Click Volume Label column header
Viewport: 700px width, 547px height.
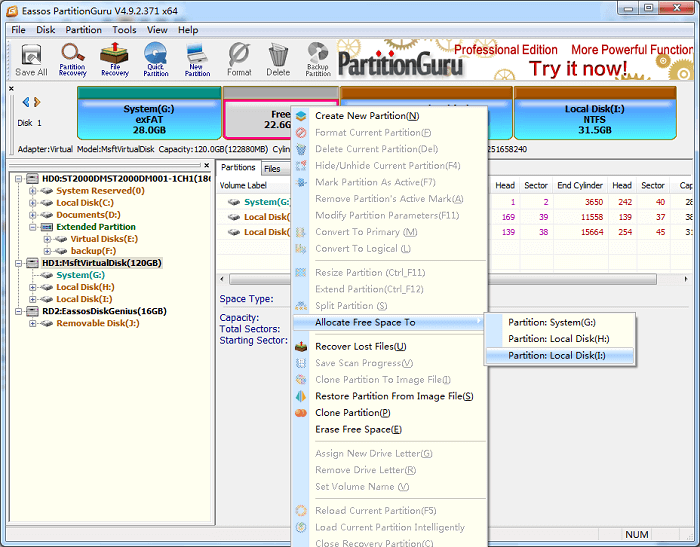(243, 185)
